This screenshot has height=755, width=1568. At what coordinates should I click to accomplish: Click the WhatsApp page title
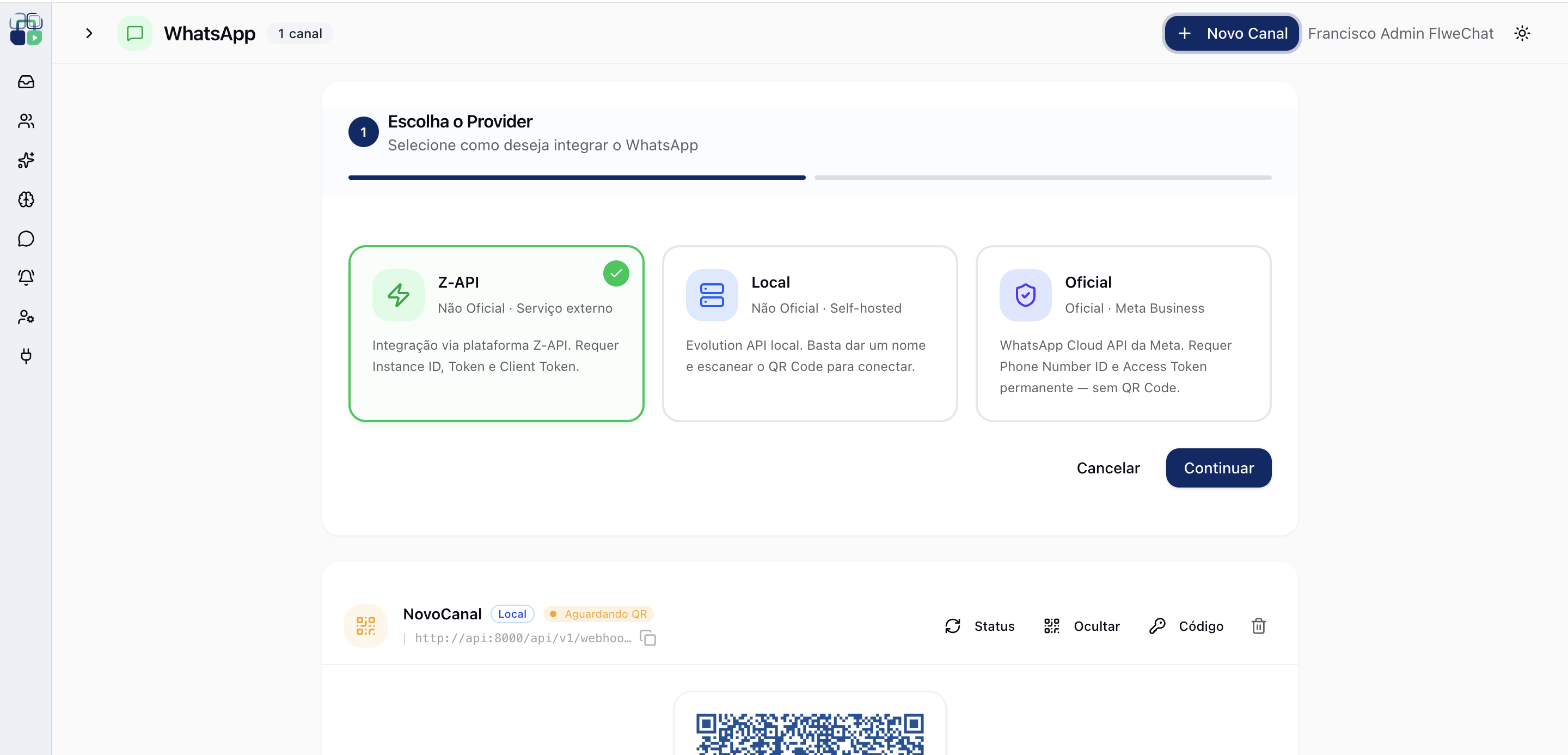tap(210, 33)
